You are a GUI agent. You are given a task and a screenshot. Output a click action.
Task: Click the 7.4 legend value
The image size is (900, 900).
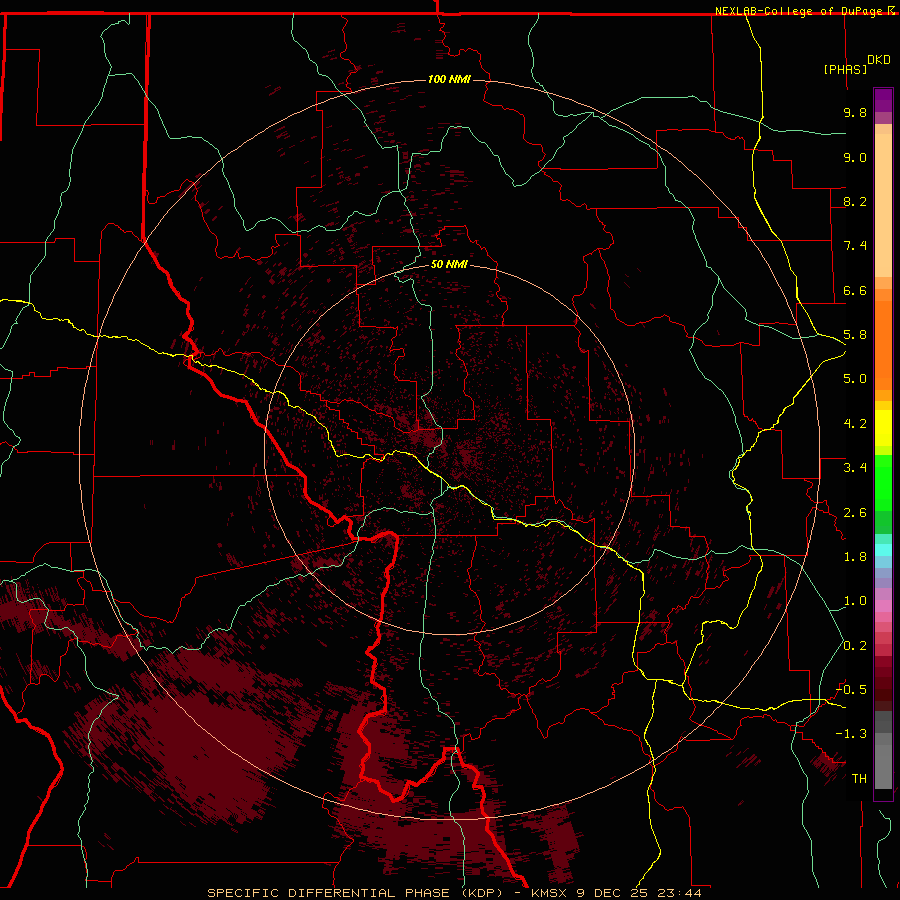click(855, 246)
